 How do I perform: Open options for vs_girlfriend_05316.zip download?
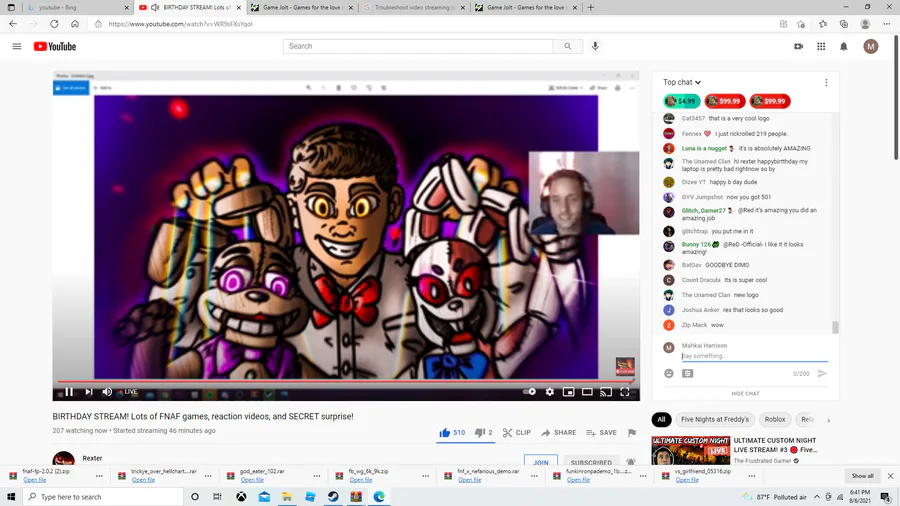click(x=752, y=476)
